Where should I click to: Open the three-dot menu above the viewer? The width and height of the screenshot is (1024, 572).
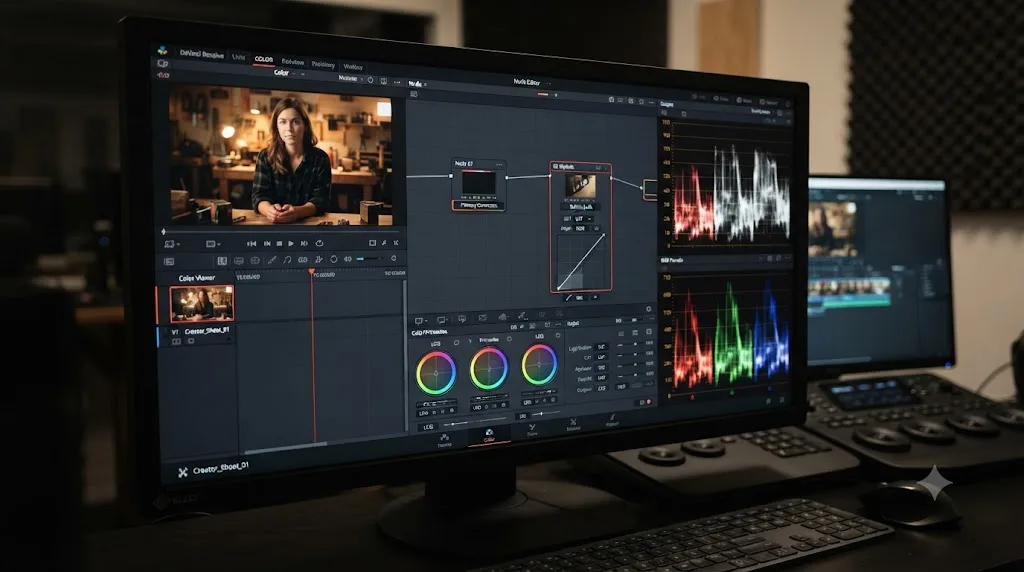point(396,82)
